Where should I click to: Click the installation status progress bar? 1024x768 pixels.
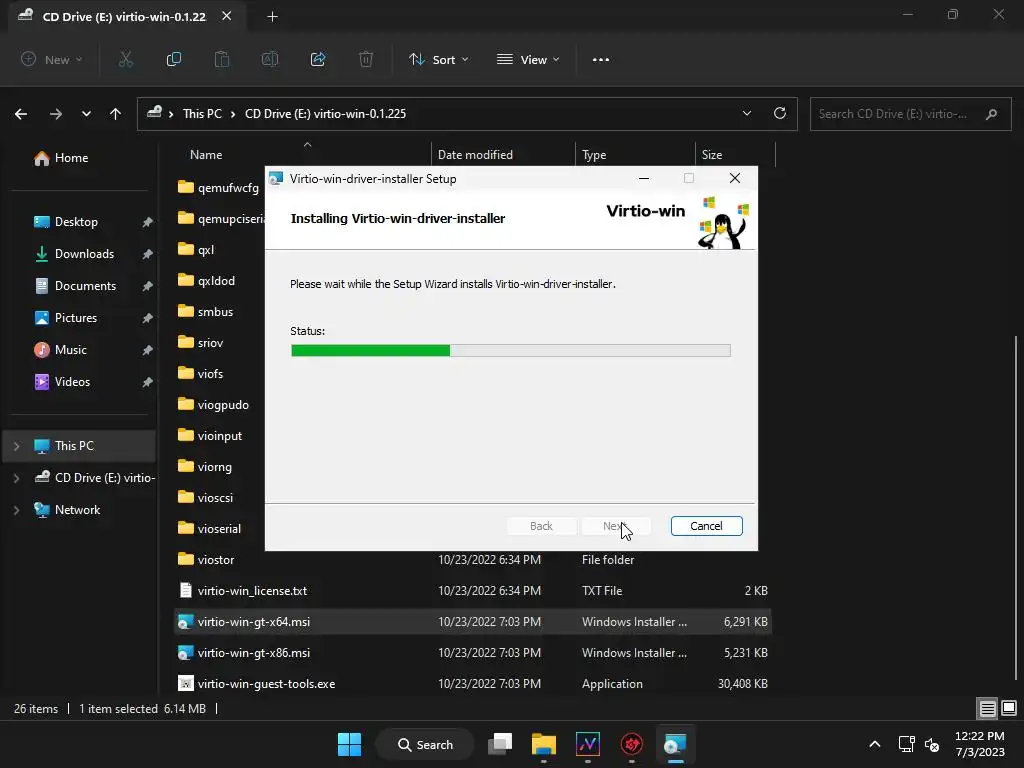[511, 351]
